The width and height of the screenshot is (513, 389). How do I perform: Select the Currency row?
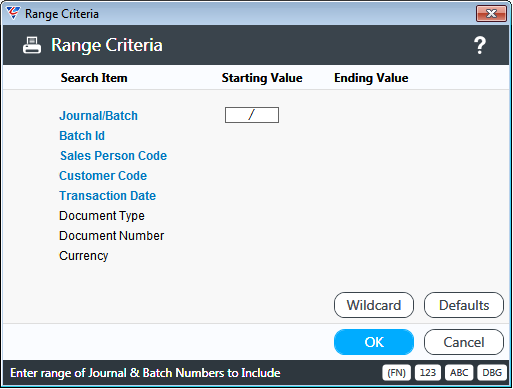(x=84, y=256)
